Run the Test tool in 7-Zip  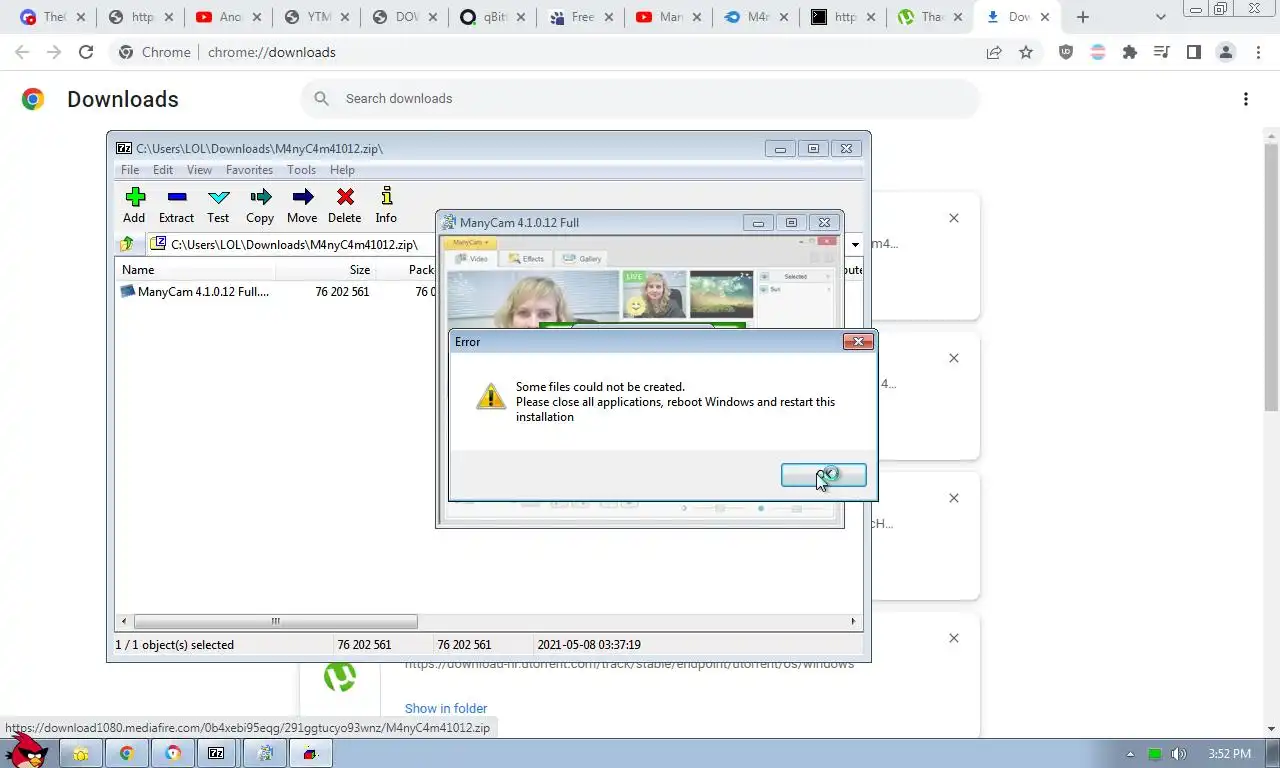coord(218,206)
